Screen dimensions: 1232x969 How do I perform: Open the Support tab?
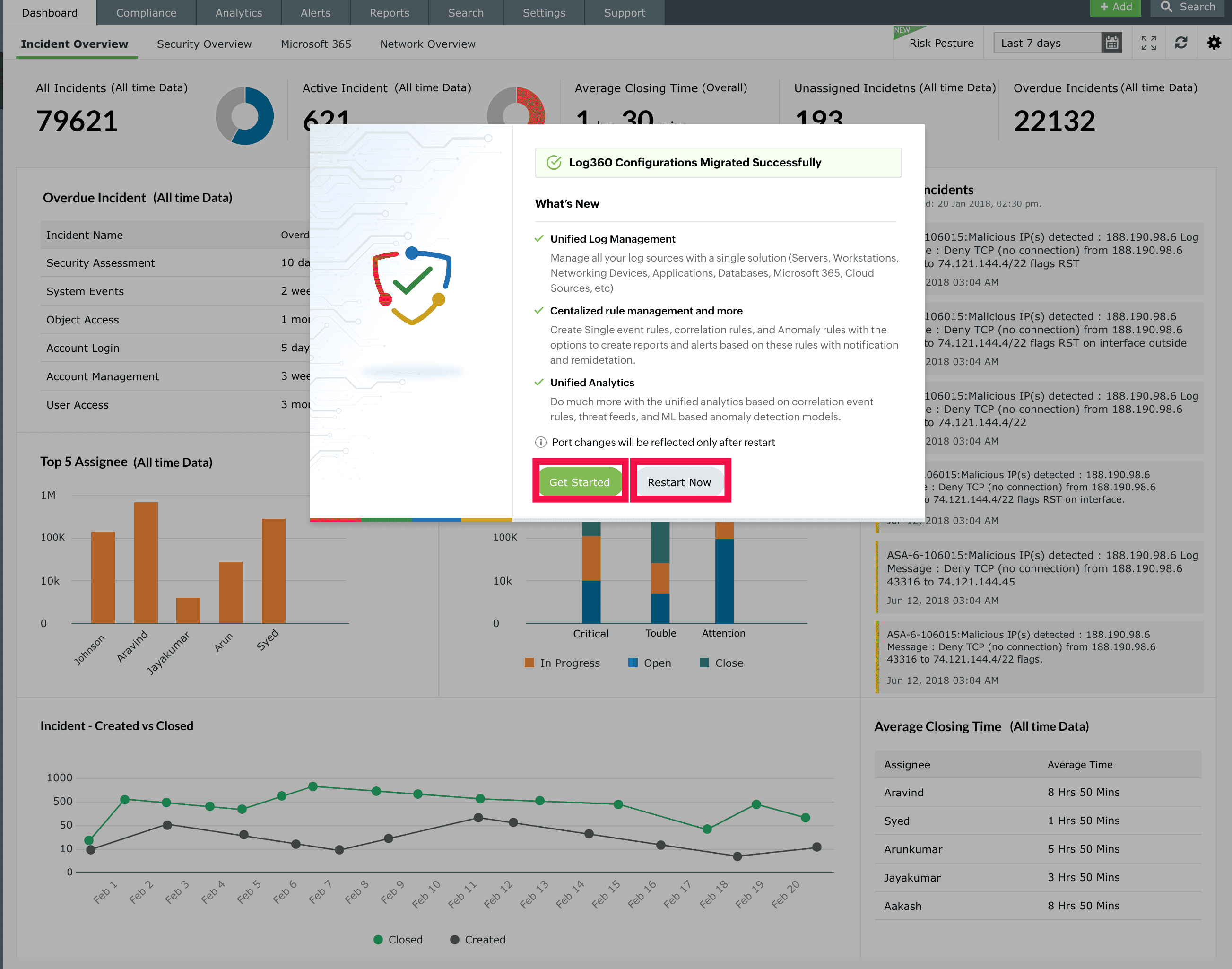click(625, 12)
